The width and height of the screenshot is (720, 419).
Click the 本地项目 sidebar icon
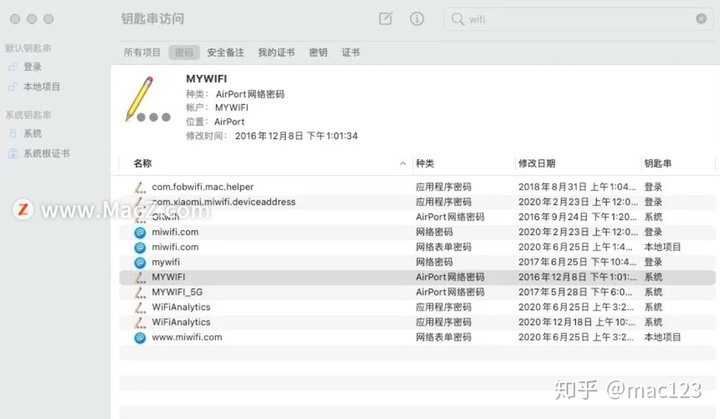point(13,87)
